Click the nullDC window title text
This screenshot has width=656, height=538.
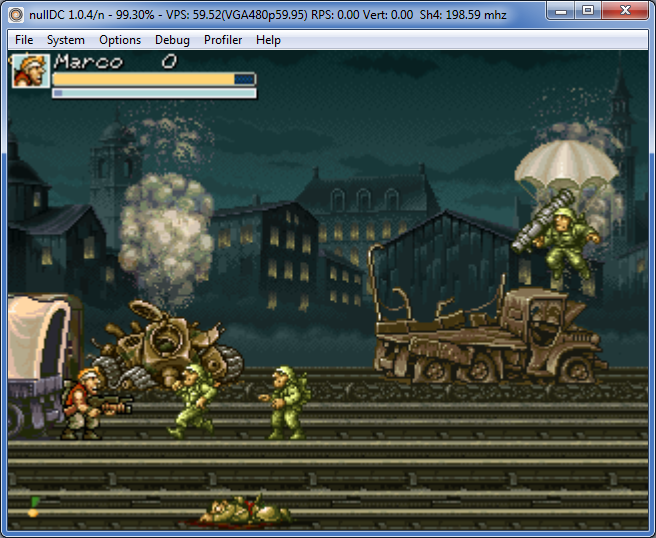tap(268, 15)
